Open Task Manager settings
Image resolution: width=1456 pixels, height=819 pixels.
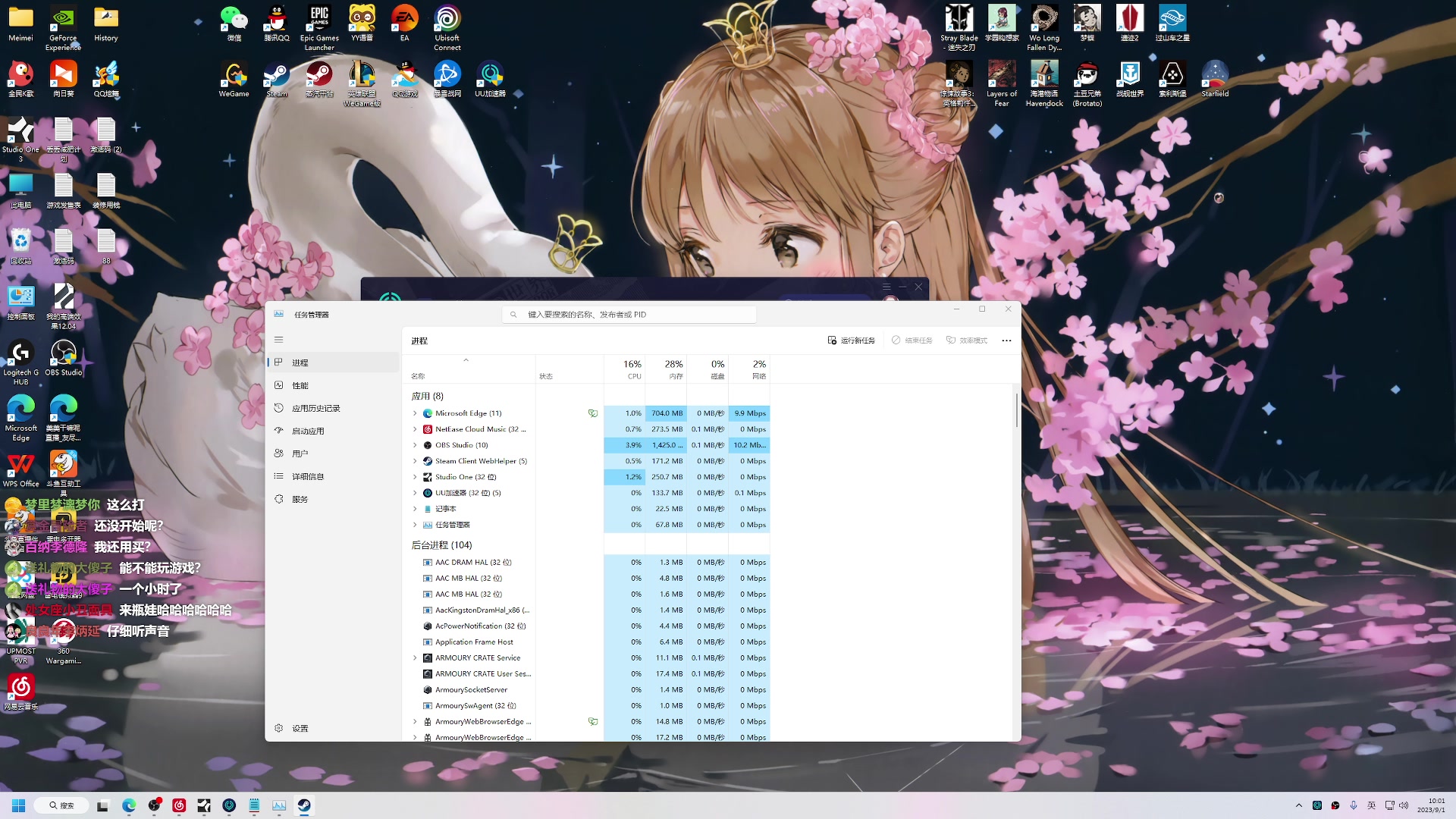coord(334,728)
